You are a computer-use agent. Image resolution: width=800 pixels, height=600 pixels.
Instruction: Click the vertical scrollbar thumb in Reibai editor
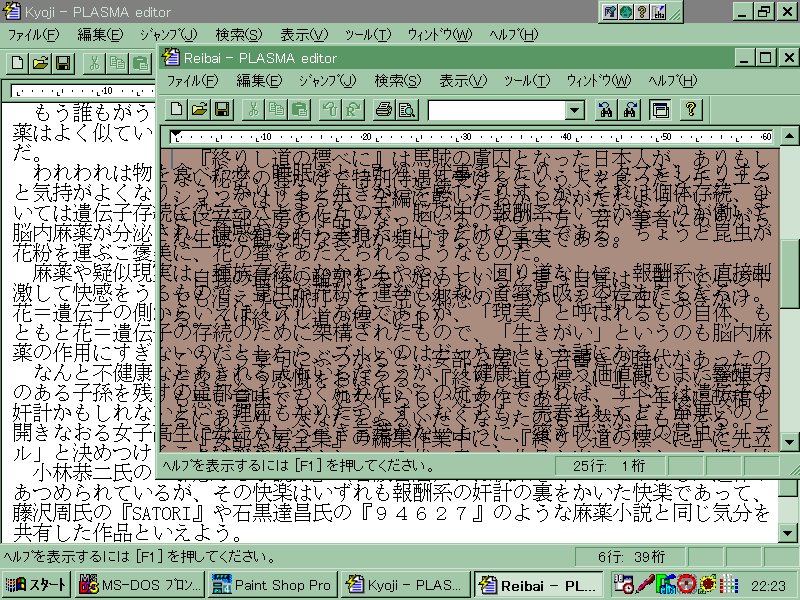[789, 276]
